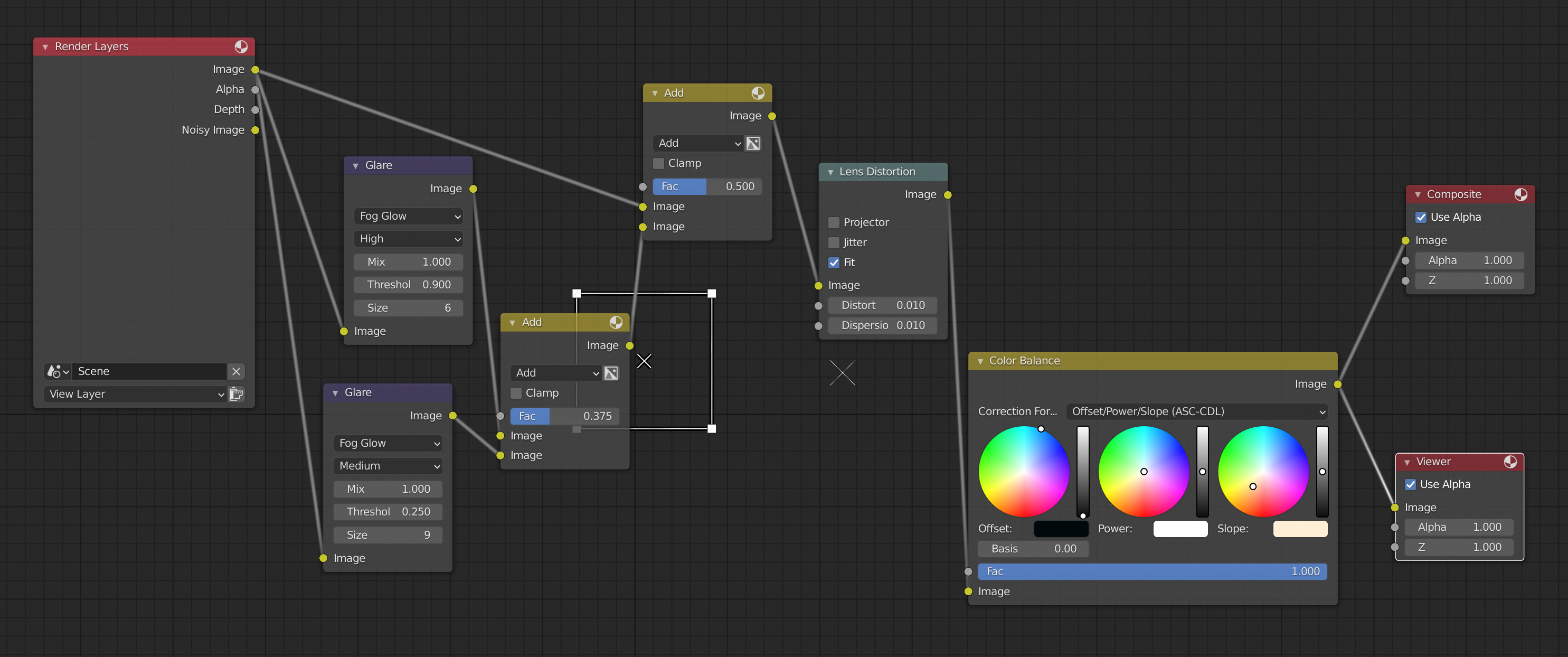Collapse the Color Balance node header
The width and height of the screenshot is (1568, 657).
(x=980, y=361)
